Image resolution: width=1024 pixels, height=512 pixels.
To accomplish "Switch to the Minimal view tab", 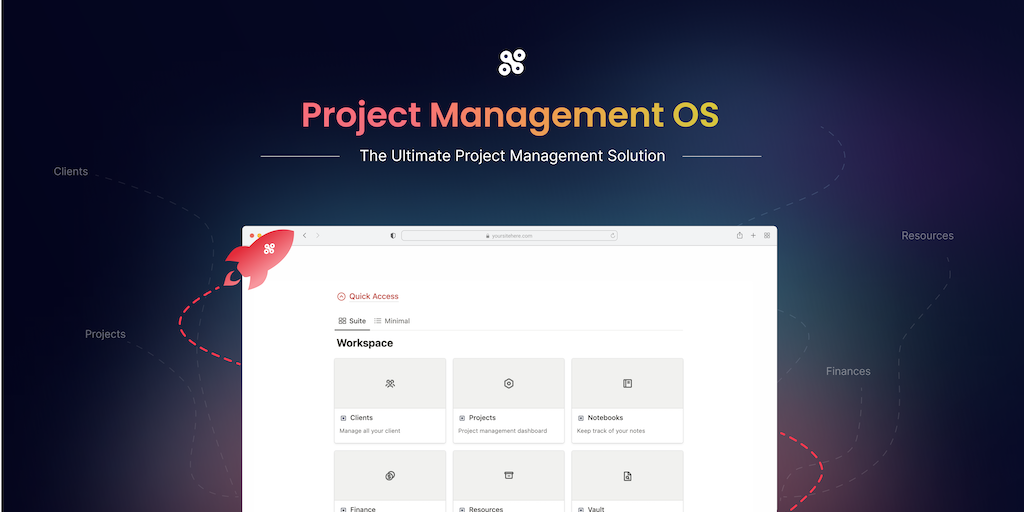I will click(x=392, y=321).
